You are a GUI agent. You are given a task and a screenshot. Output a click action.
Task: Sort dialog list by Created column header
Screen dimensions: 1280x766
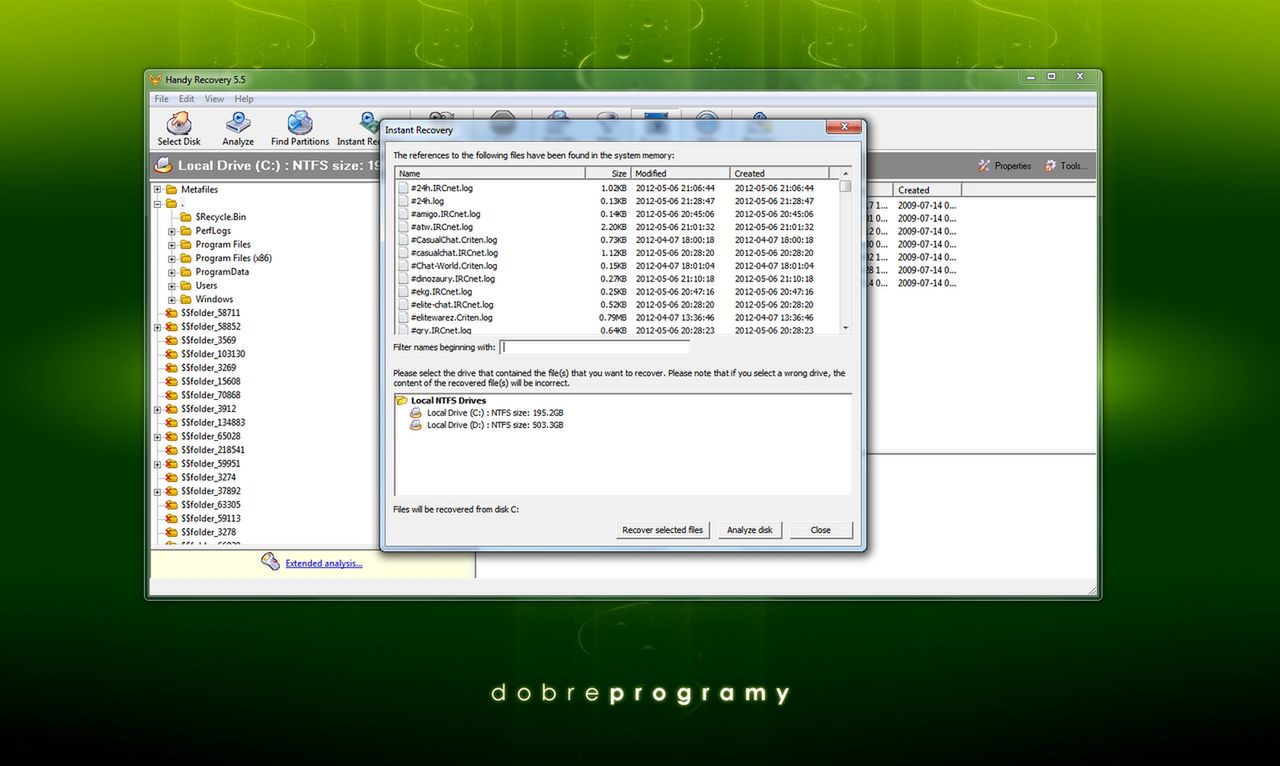click(x=780, y=173)
